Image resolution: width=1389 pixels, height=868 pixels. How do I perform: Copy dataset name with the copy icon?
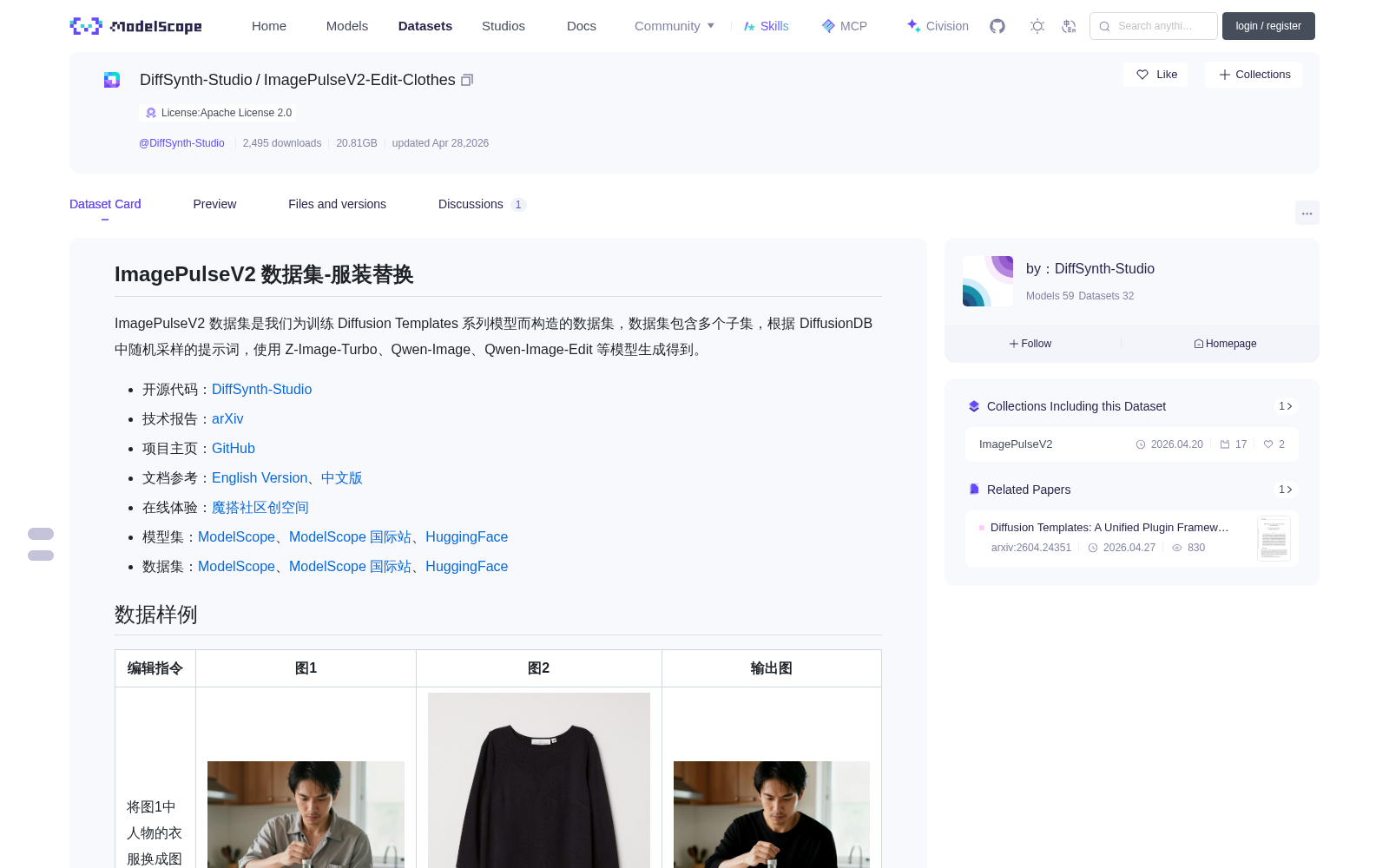pyautogui.click(x=467, y=80)
